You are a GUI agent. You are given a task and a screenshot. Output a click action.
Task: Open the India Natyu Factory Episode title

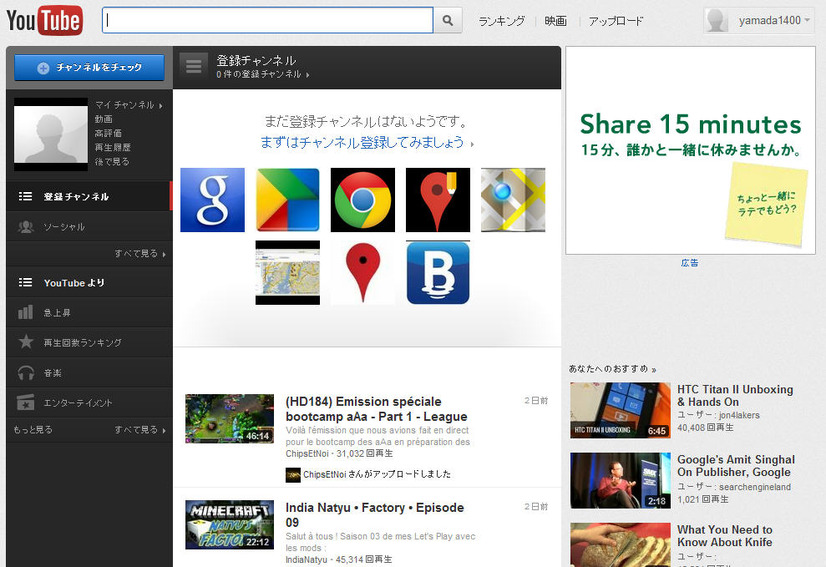[375, 515]
